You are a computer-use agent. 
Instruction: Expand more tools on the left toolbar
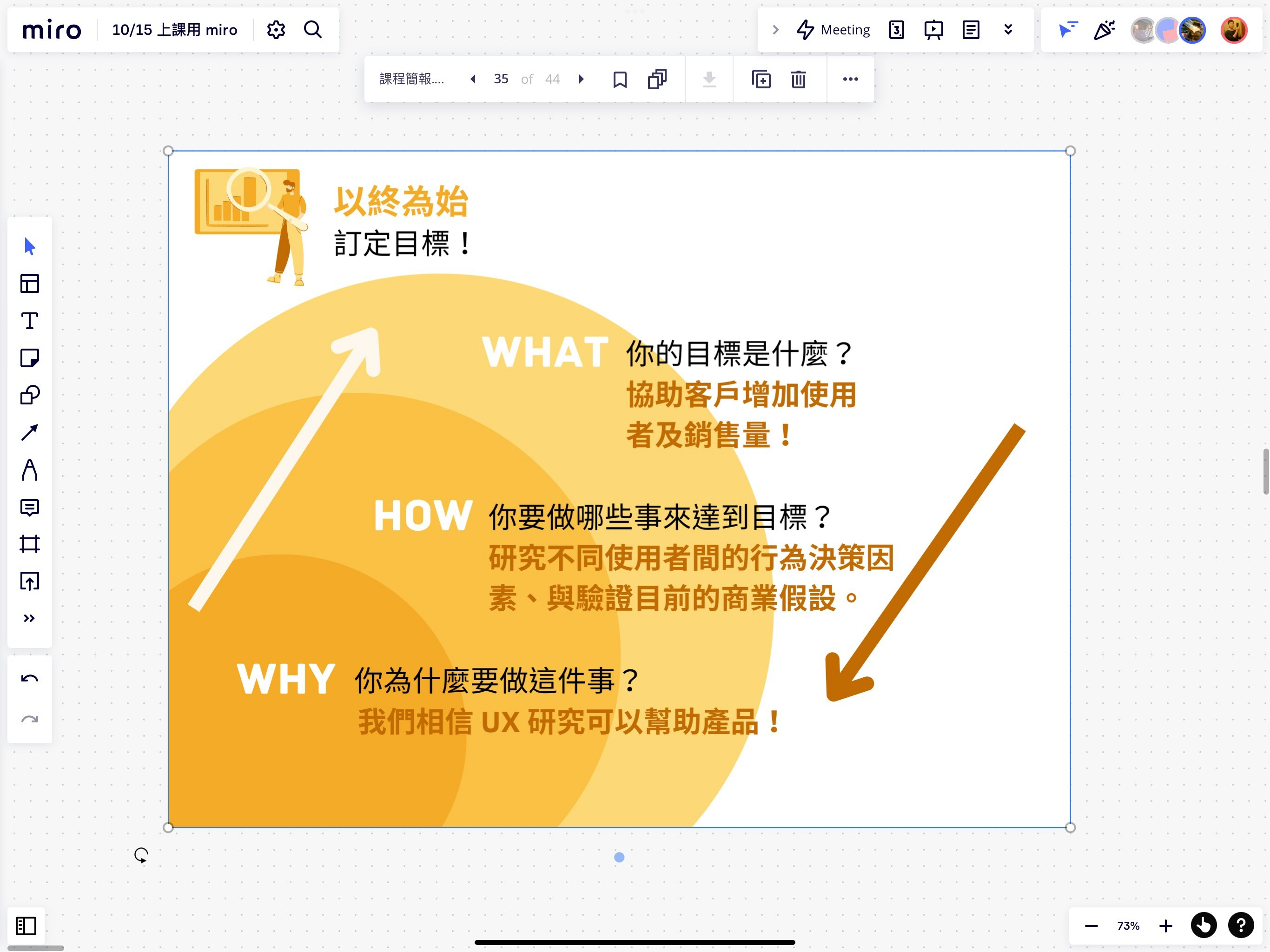point(30,618)
